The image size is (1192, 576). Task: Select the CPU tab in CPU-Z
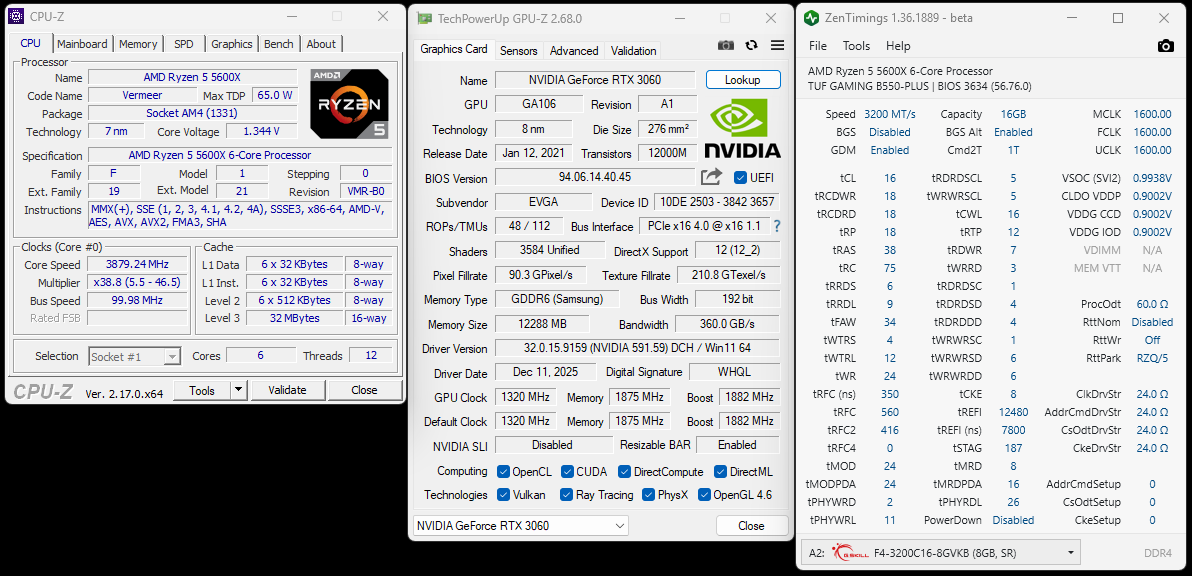[30, 43]
